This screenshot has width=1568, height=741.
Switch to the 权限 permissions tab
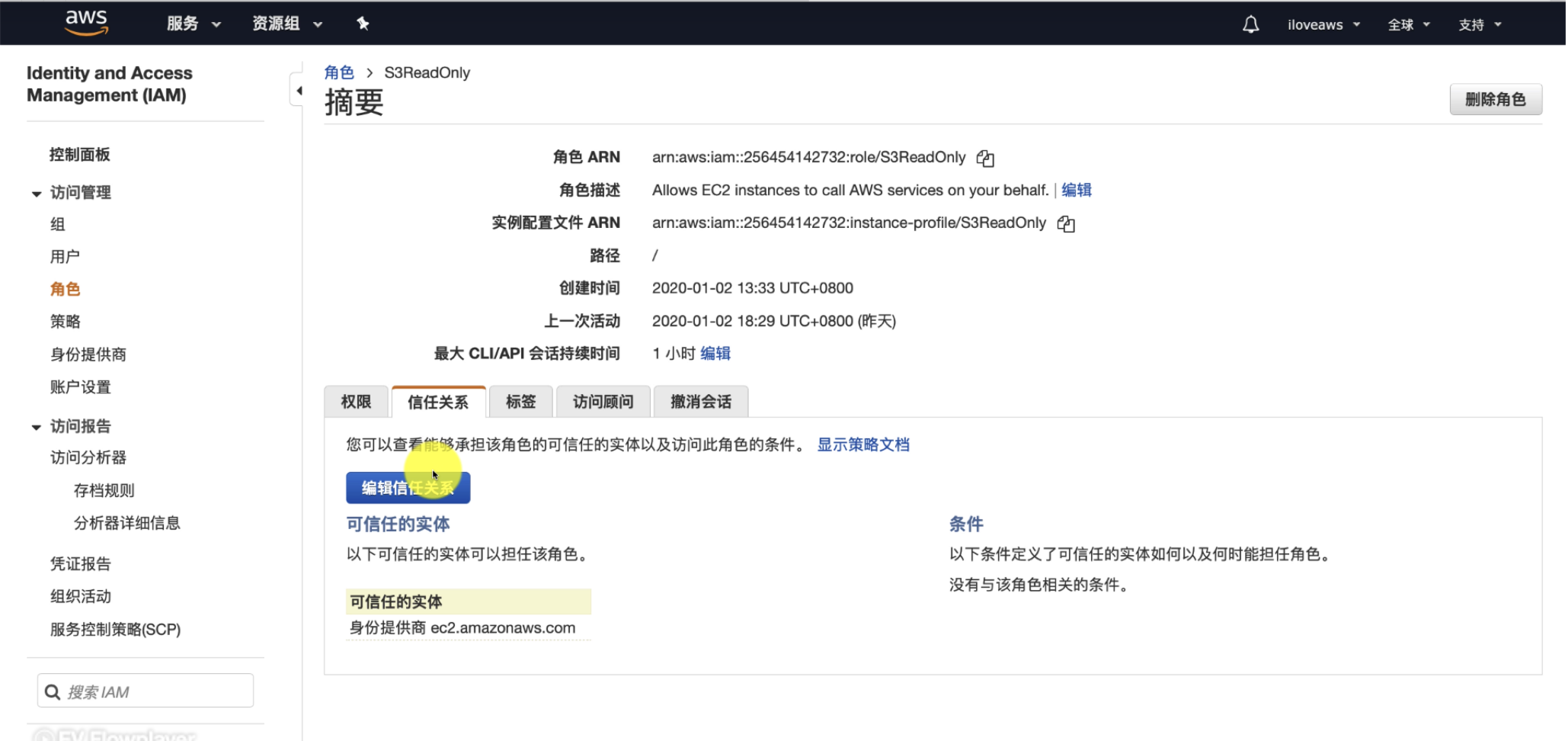click(356, 402)
